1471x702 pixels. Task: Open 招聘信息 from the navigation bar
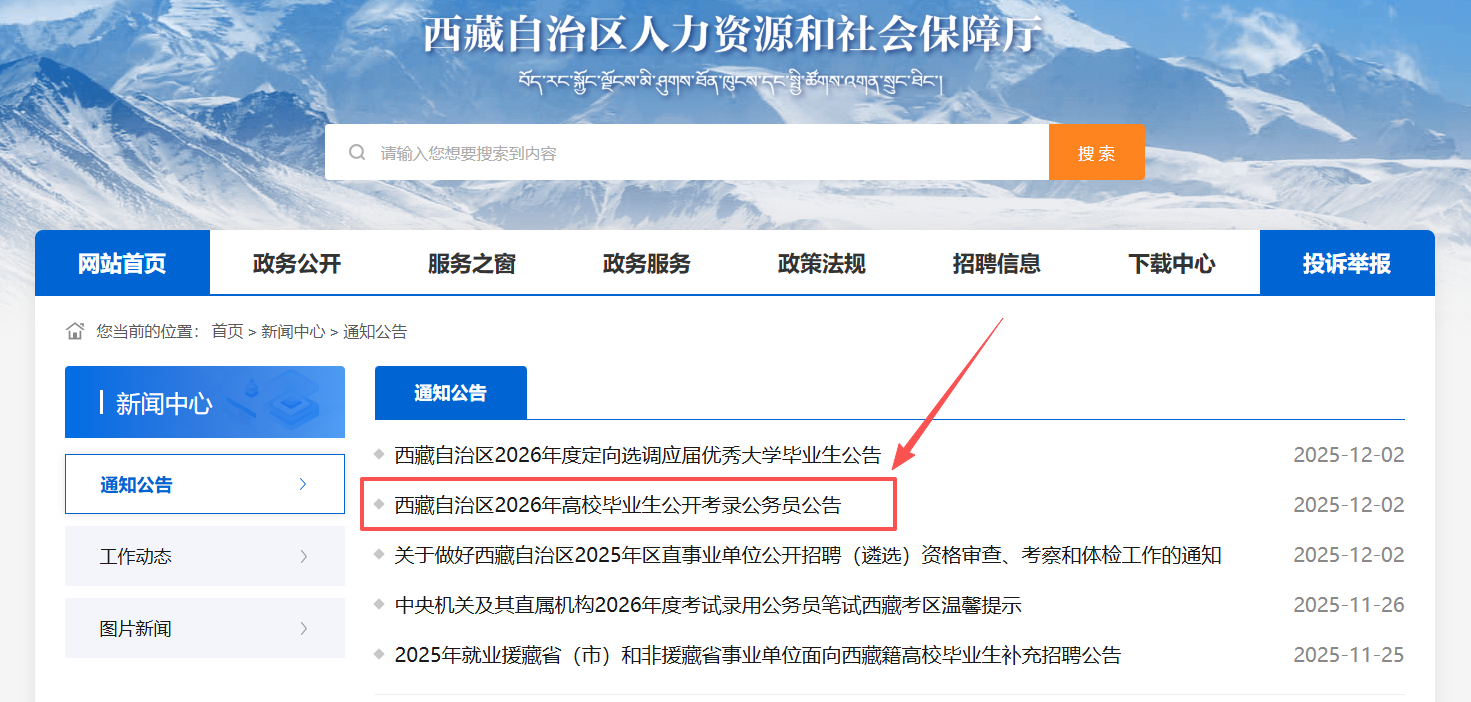[997, 264]
